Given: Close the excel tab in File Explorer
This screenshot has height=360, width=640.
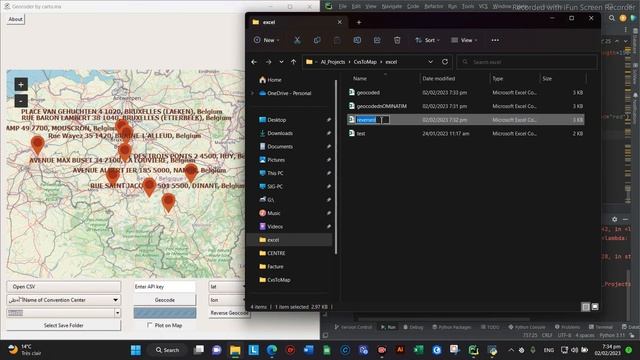Looking at the screenshot, I should tap(340, 22).
